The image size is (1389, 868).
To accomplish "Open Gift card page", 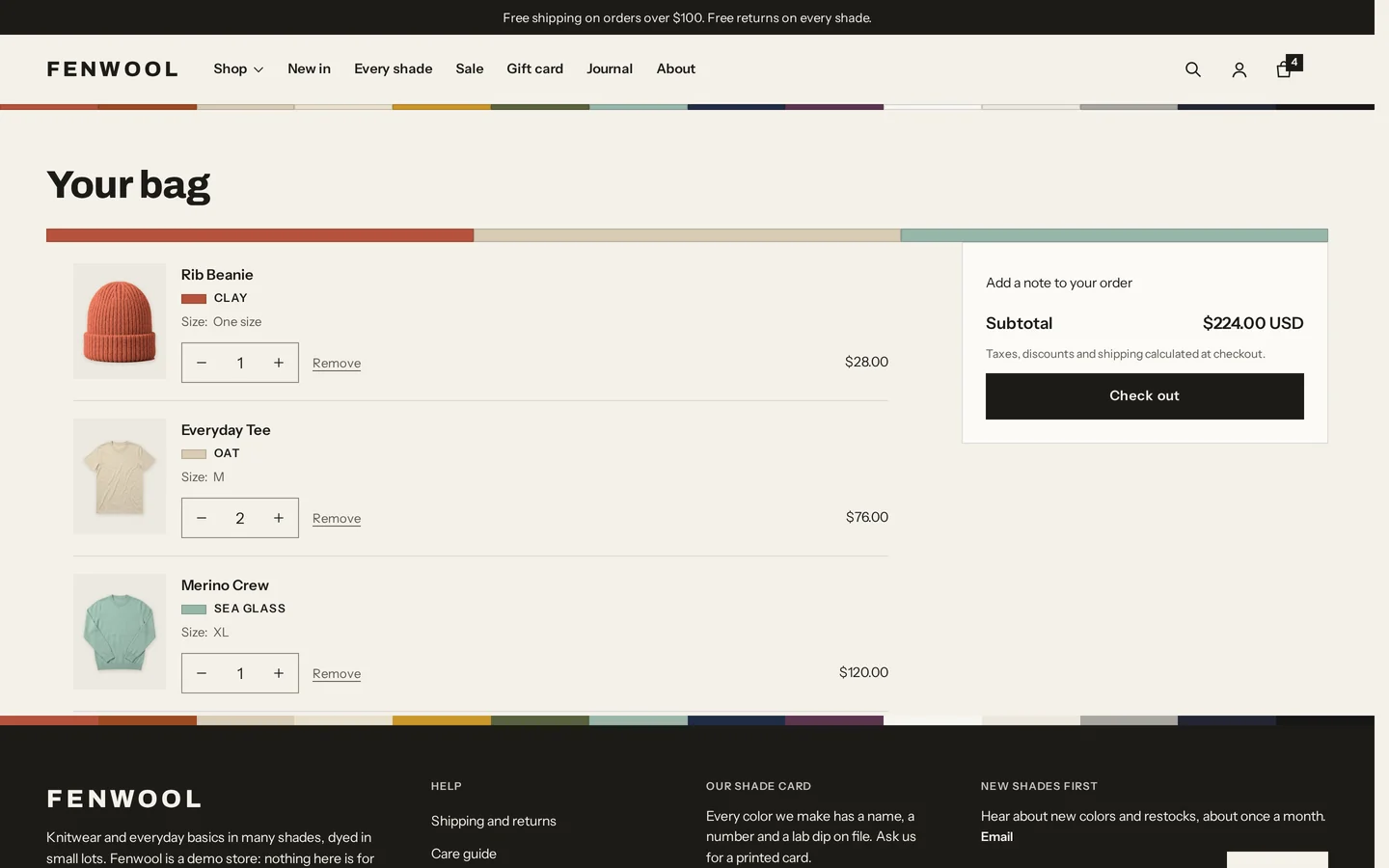I will [534, 68].
